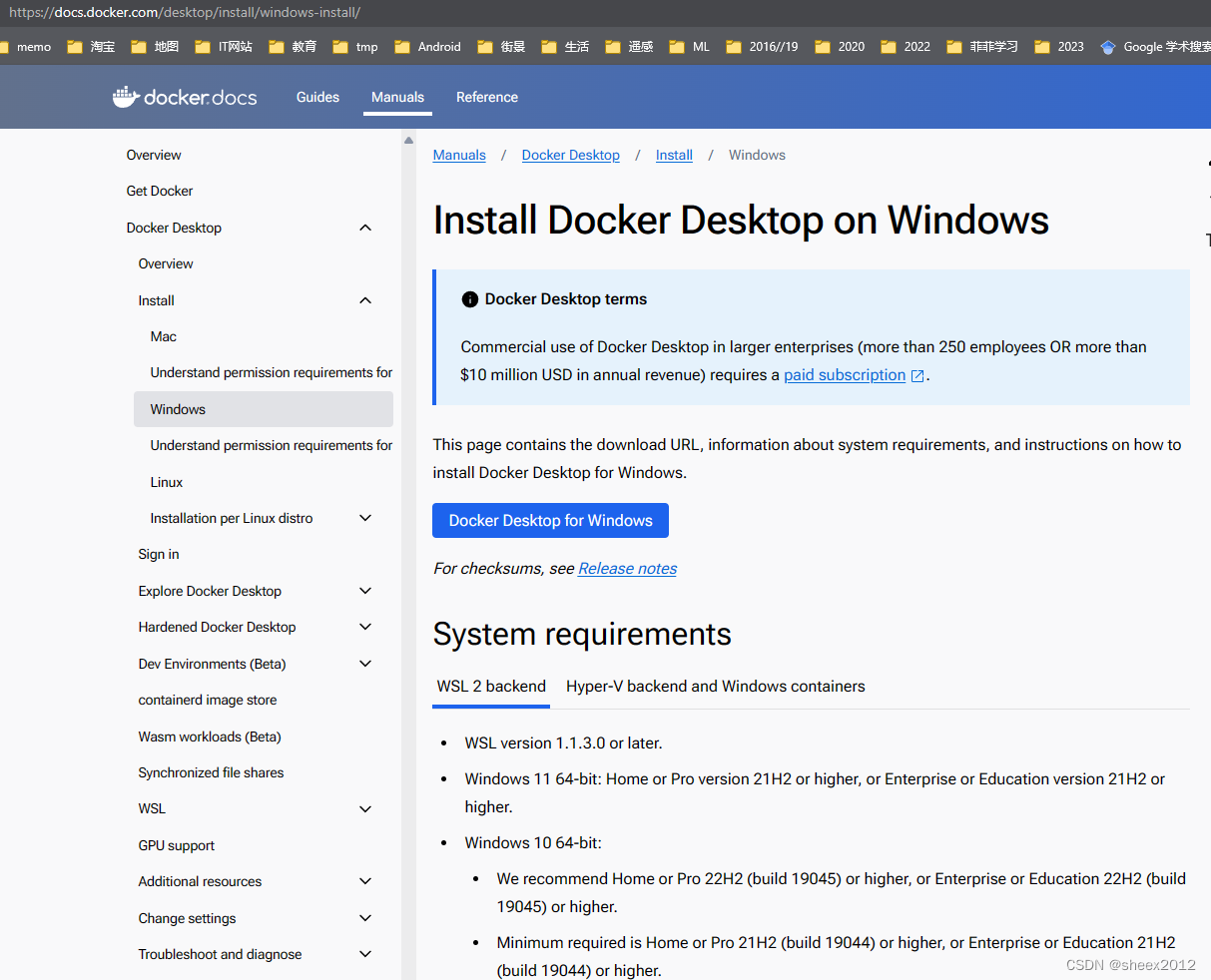1211x980 pixels.
Task: Open Overview under Docker Desktop
Action: coord(166,263)
